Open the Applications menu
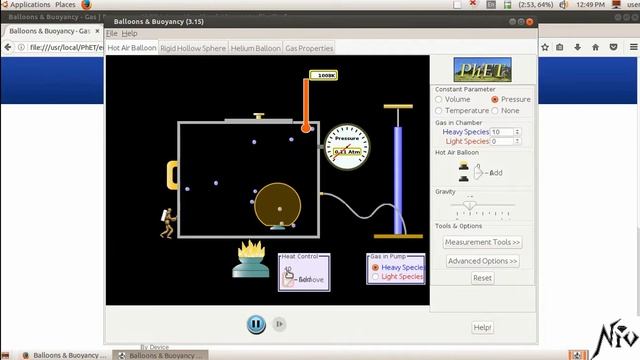The image size is (640, 360). [x=30, y=4]
